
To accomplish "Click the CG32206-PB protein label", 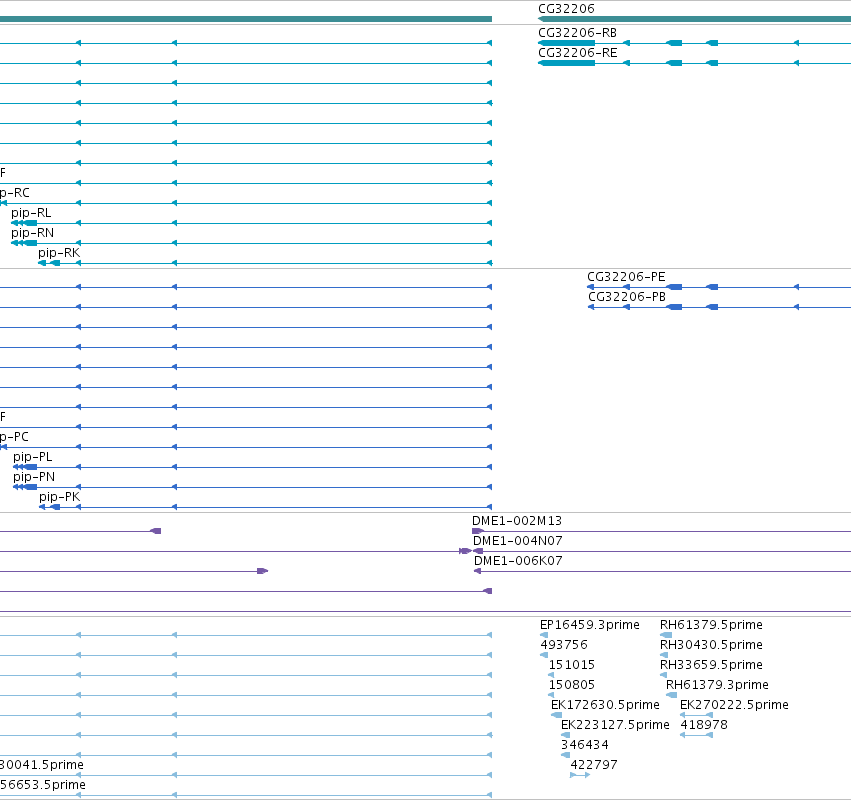I will pyautogui.click(x=627, y=297).
